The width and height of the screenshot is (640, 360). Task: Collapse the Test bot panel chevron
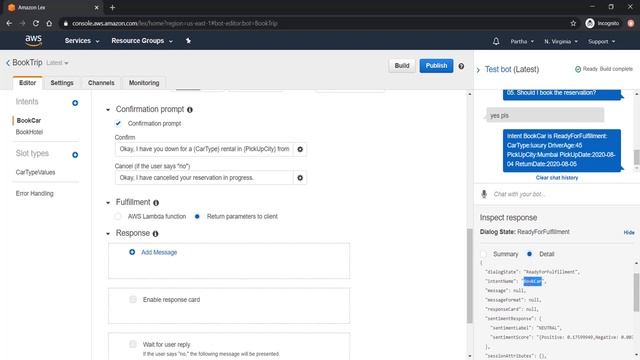pyautogui.click(x=478, y=70)
